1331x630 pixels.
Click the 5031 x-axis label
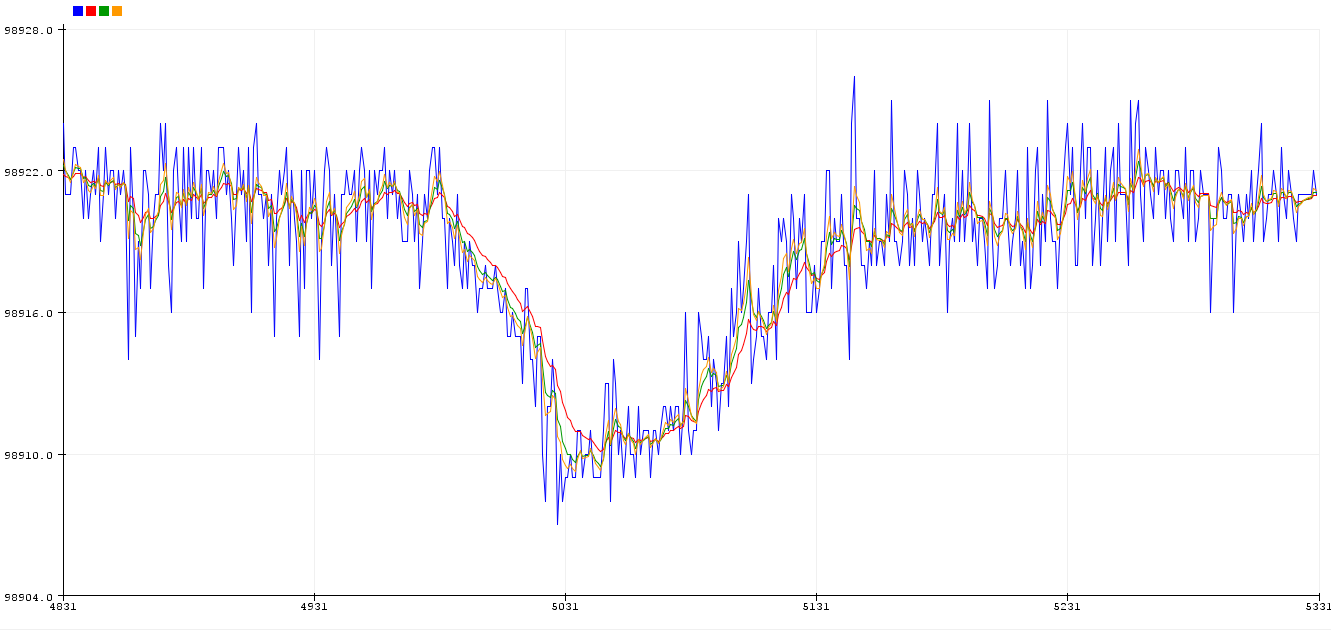[x=565, y=607]
